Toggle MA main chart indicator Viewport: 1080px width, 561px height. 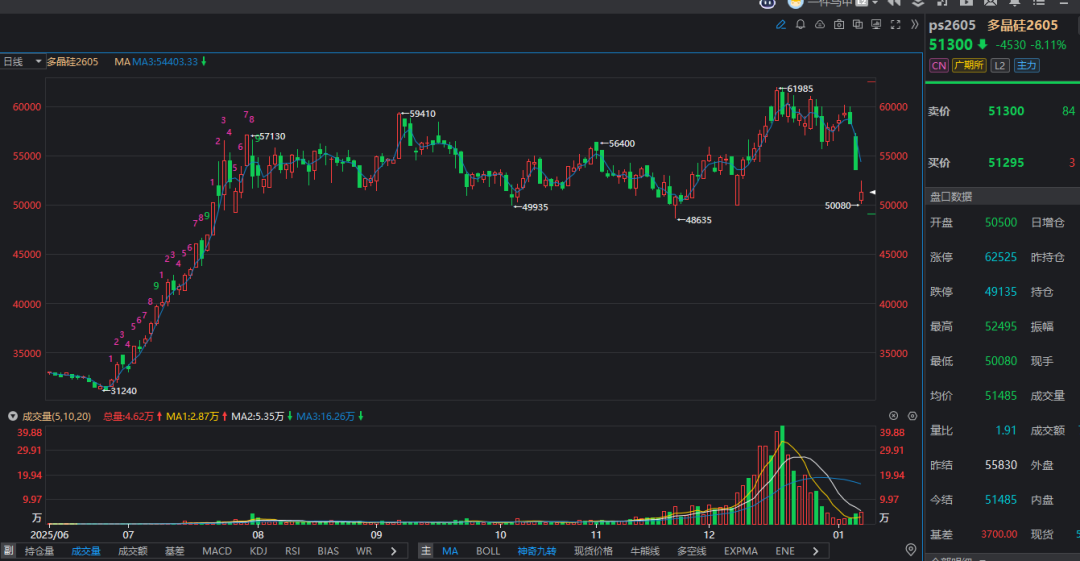[x=450, y=551]
